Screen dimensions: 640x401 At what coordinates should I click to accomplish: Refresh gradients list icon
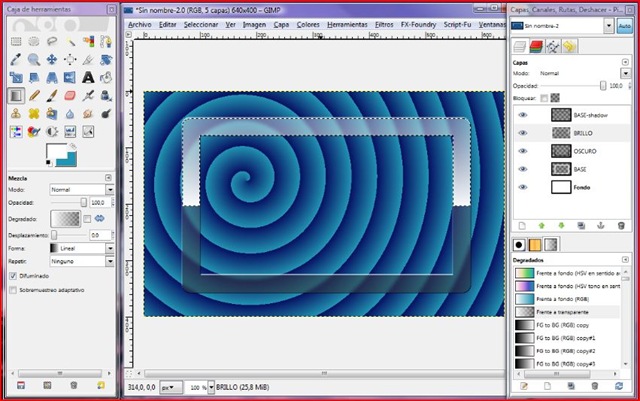620,386
